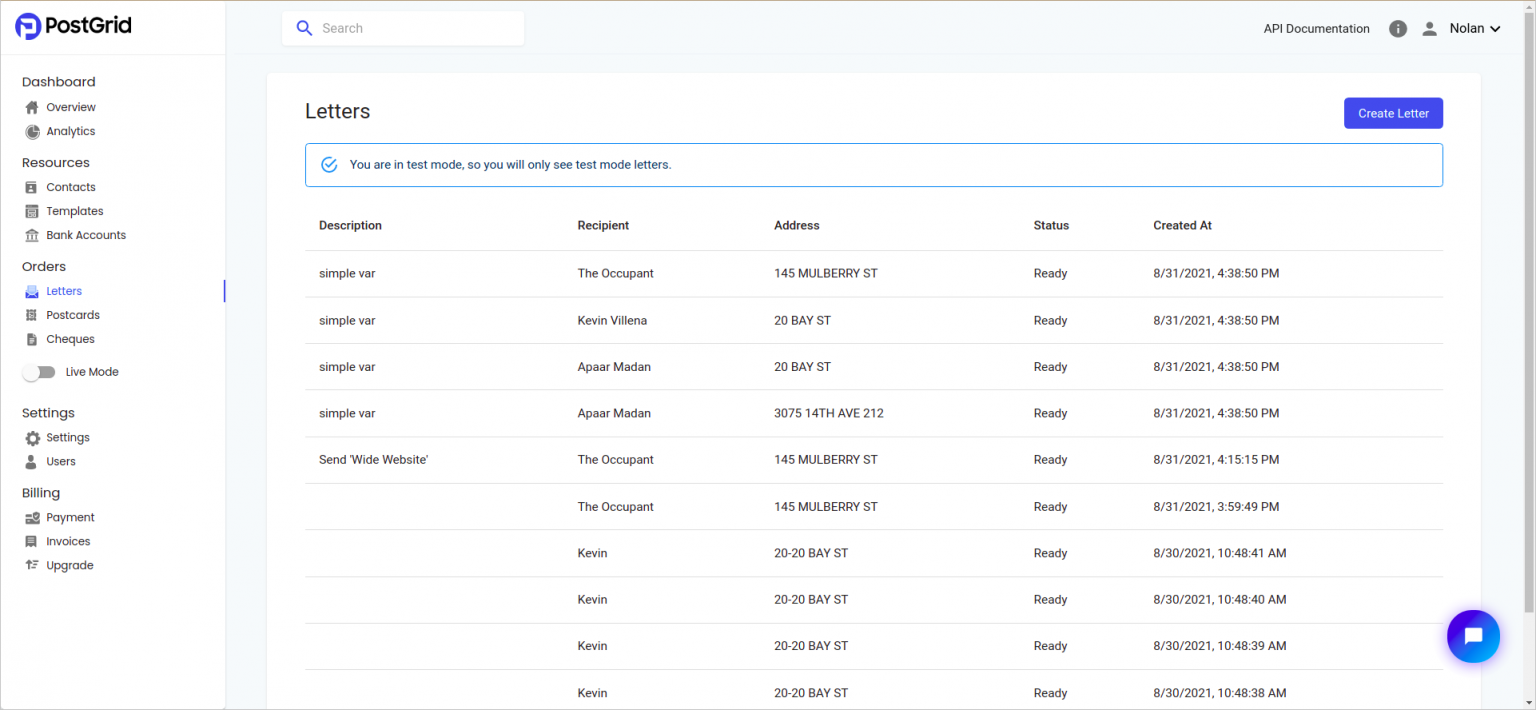1536x710 pixels.
Task: Click the Status column header
Action: point(1051,226)
